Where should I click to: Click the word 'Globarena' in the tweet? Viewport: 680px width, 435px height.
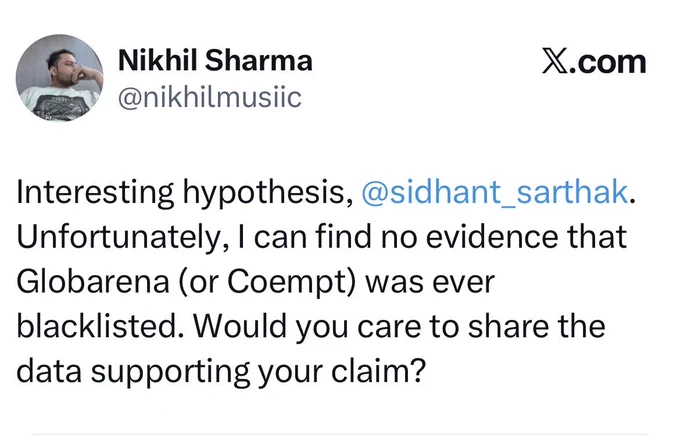pos(93,282)
